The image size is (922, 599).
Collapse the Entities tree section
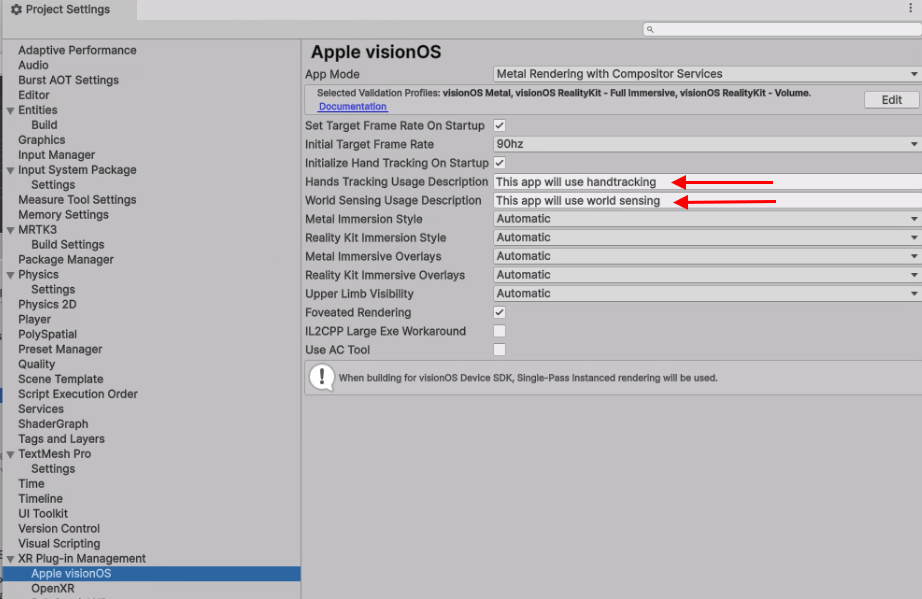pyautogui.click(x=10, y=111)
